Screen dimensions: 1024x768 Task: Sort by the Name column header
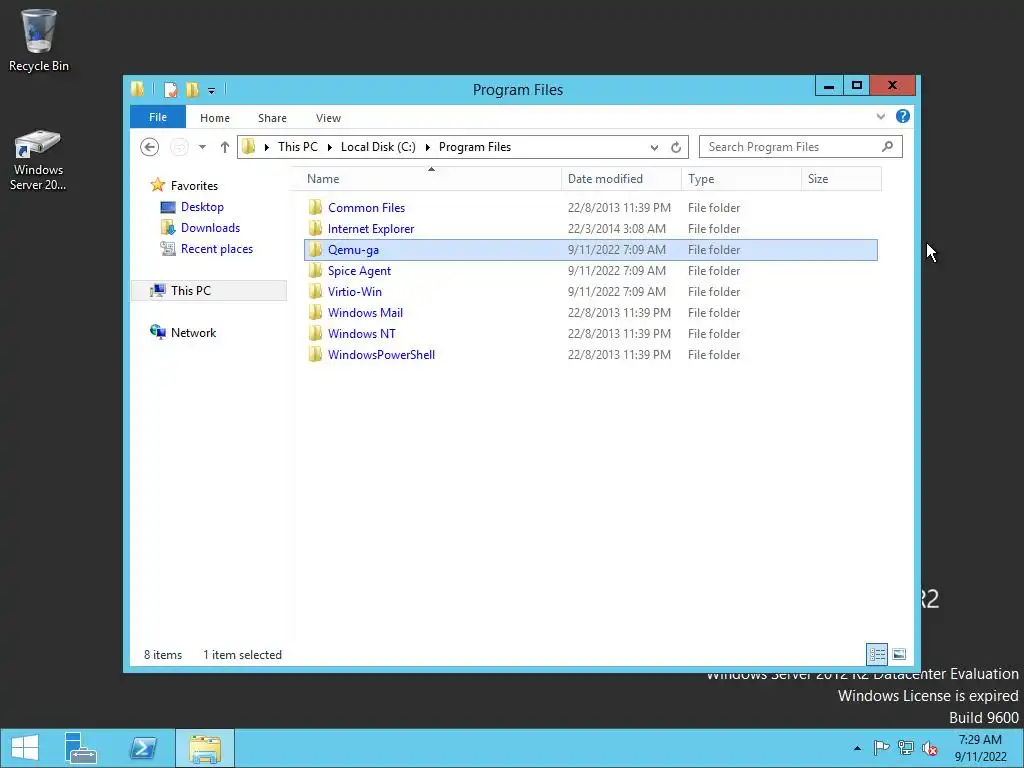[x=431, y=179]
